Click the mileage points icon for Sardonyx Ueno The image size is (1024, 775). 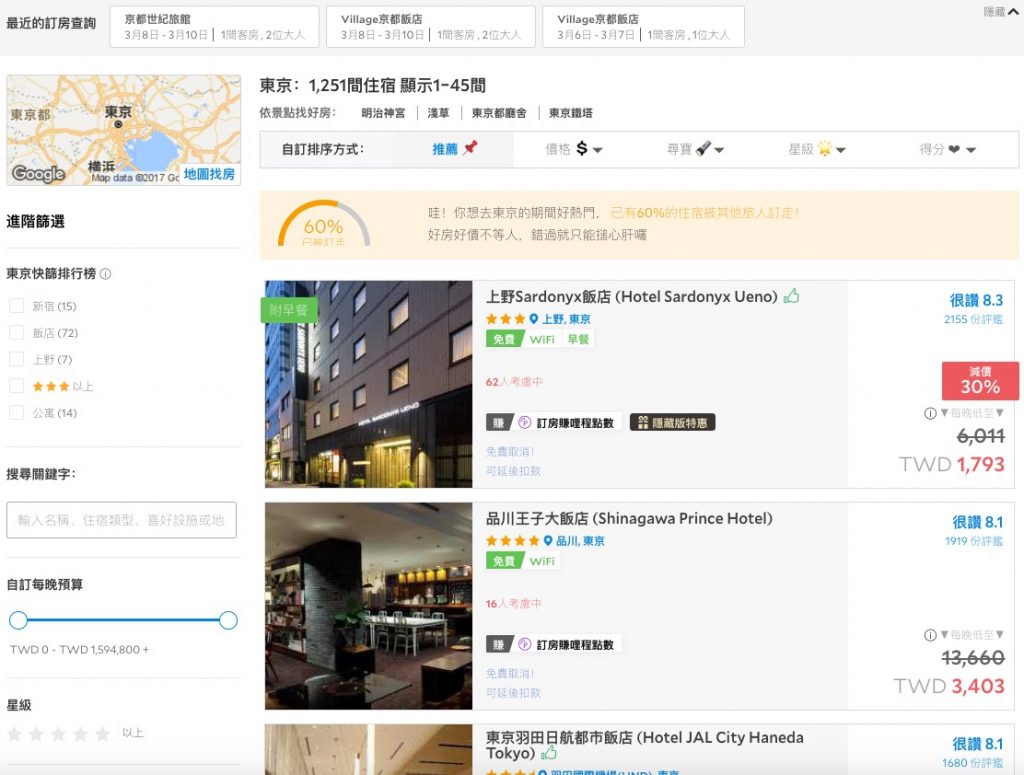tap(524, 422)
